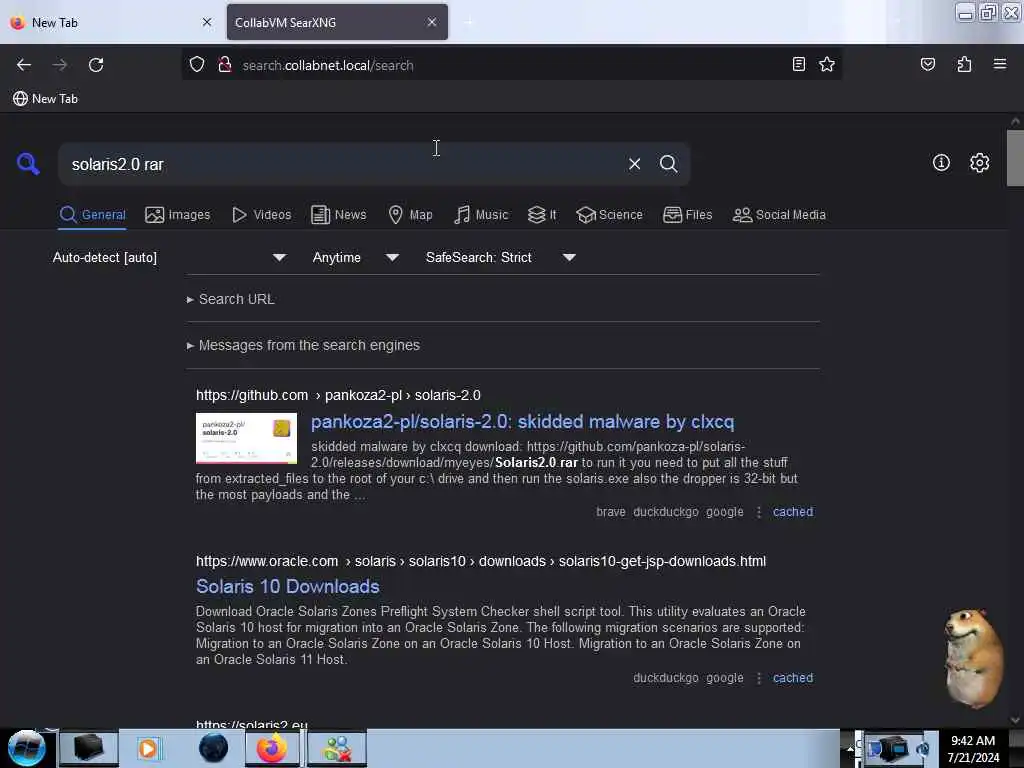The height and width of the screenshot is (768, 1024).
Task: Switch to the Videos category
Action: pos(262,215)
